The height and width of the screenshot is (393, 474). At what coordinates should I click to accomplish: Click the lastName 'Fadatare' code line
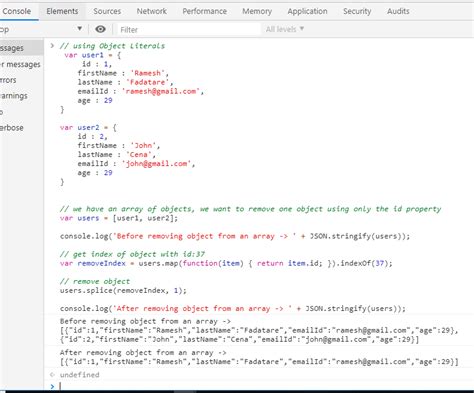click(x=125, y=82)
